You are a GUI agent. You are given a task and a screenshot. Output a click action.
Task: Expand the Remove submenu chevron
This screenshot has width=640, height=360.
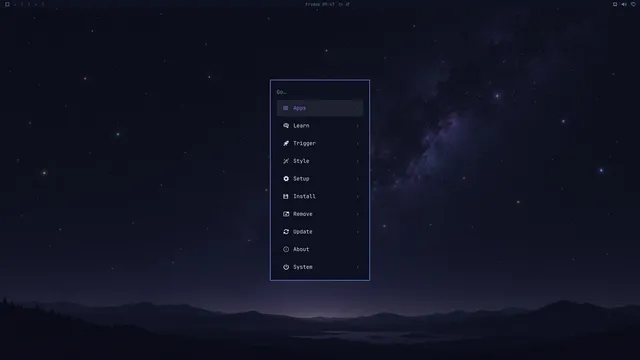358,214
